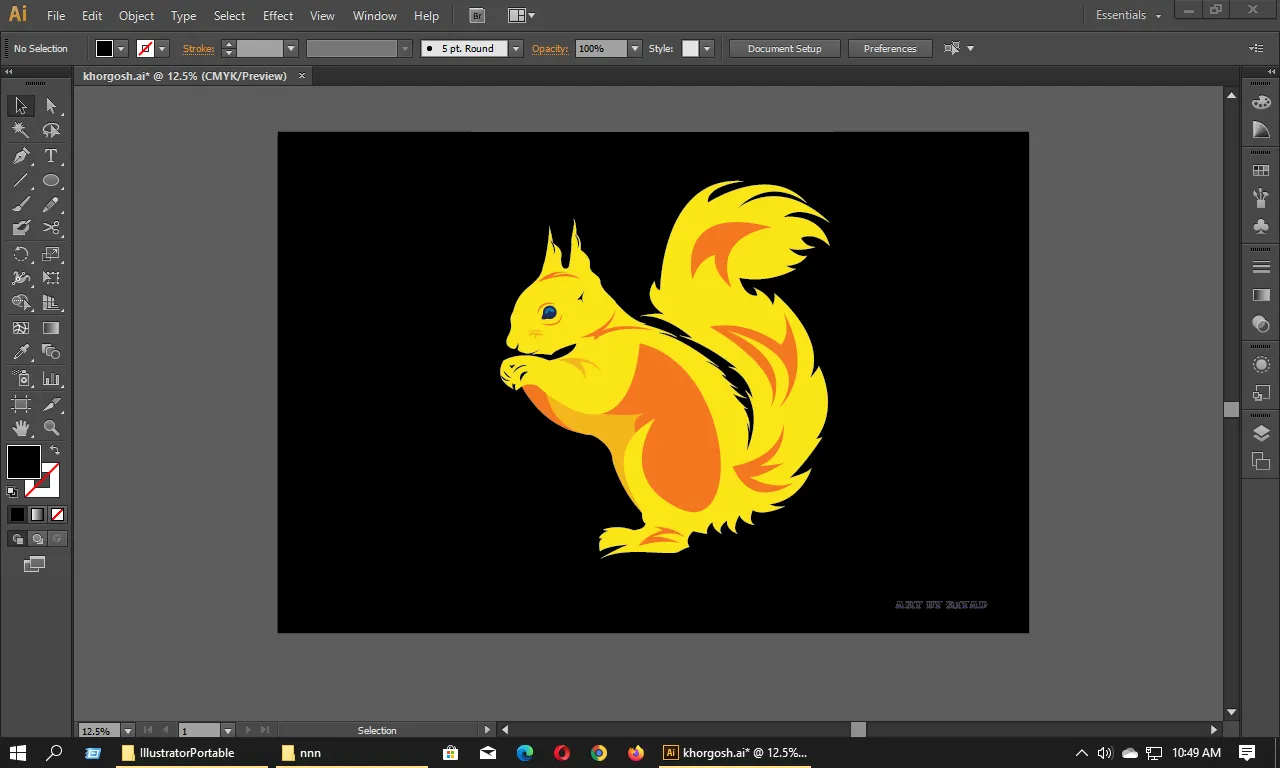The width and height of the screenshot is (1280, 768).
Task: Select the Gradient tool in toolbox
Action: click(51, 328)
